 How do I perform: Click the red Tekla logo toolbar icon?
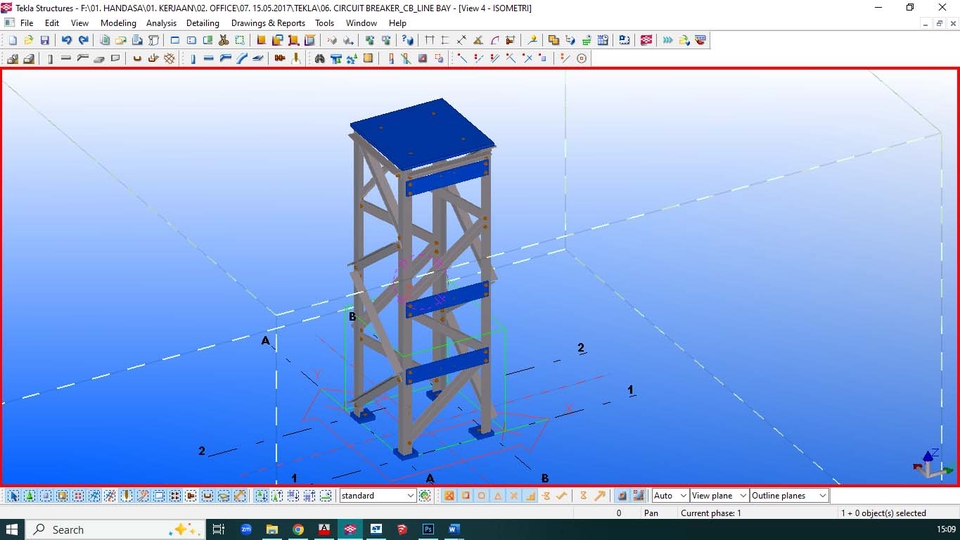click(x=647, y=40)
